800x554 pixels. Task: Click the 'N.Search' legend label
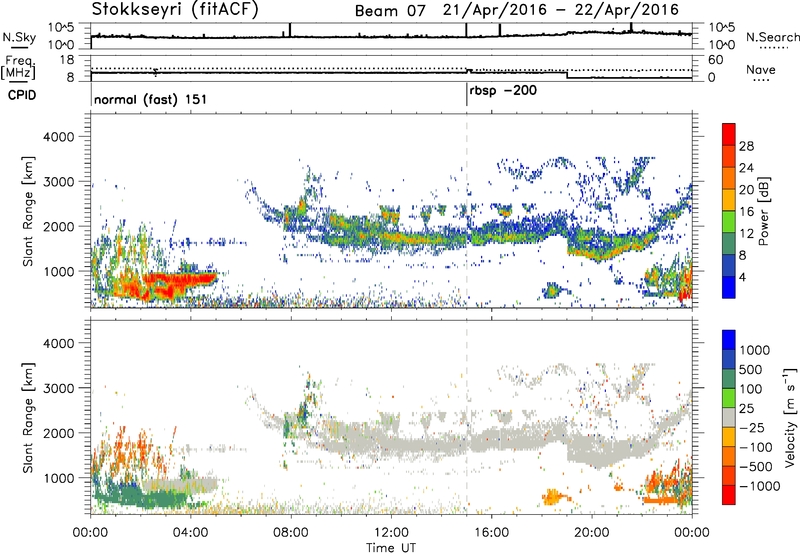pos(772,37)
